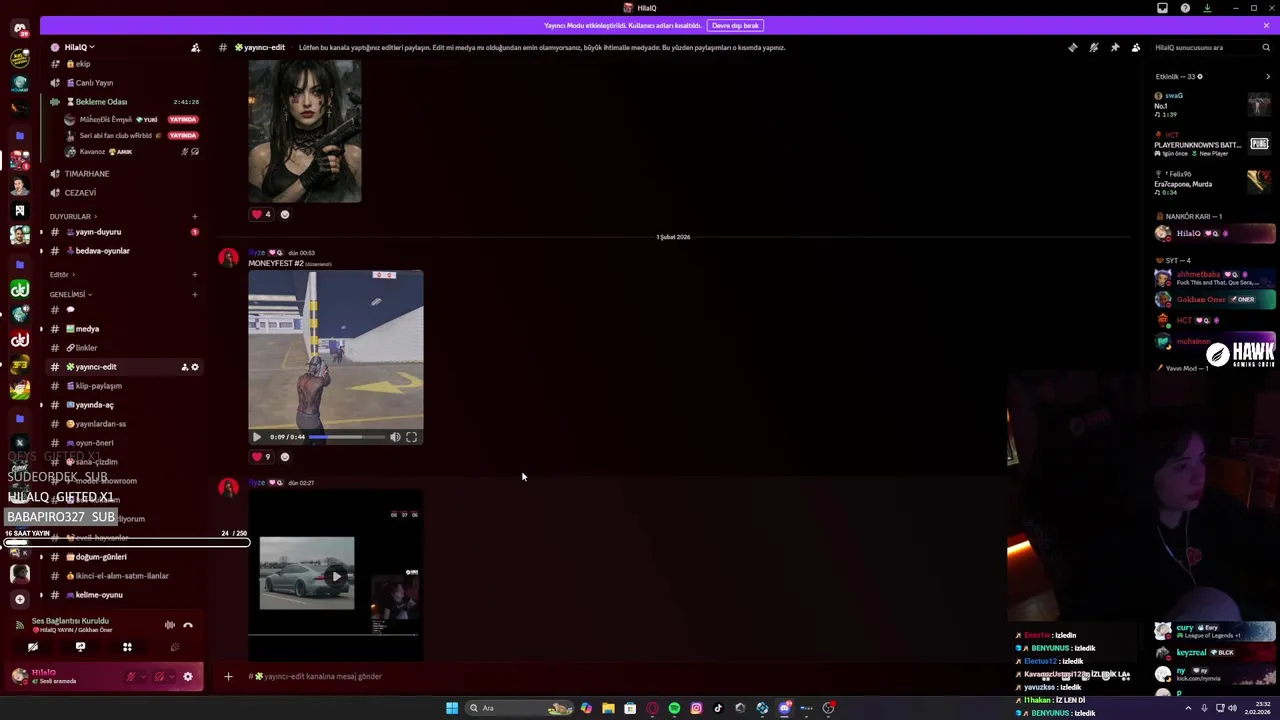
Task: Disconnect from voice with the hang-up icon
Action: (188, 625)
